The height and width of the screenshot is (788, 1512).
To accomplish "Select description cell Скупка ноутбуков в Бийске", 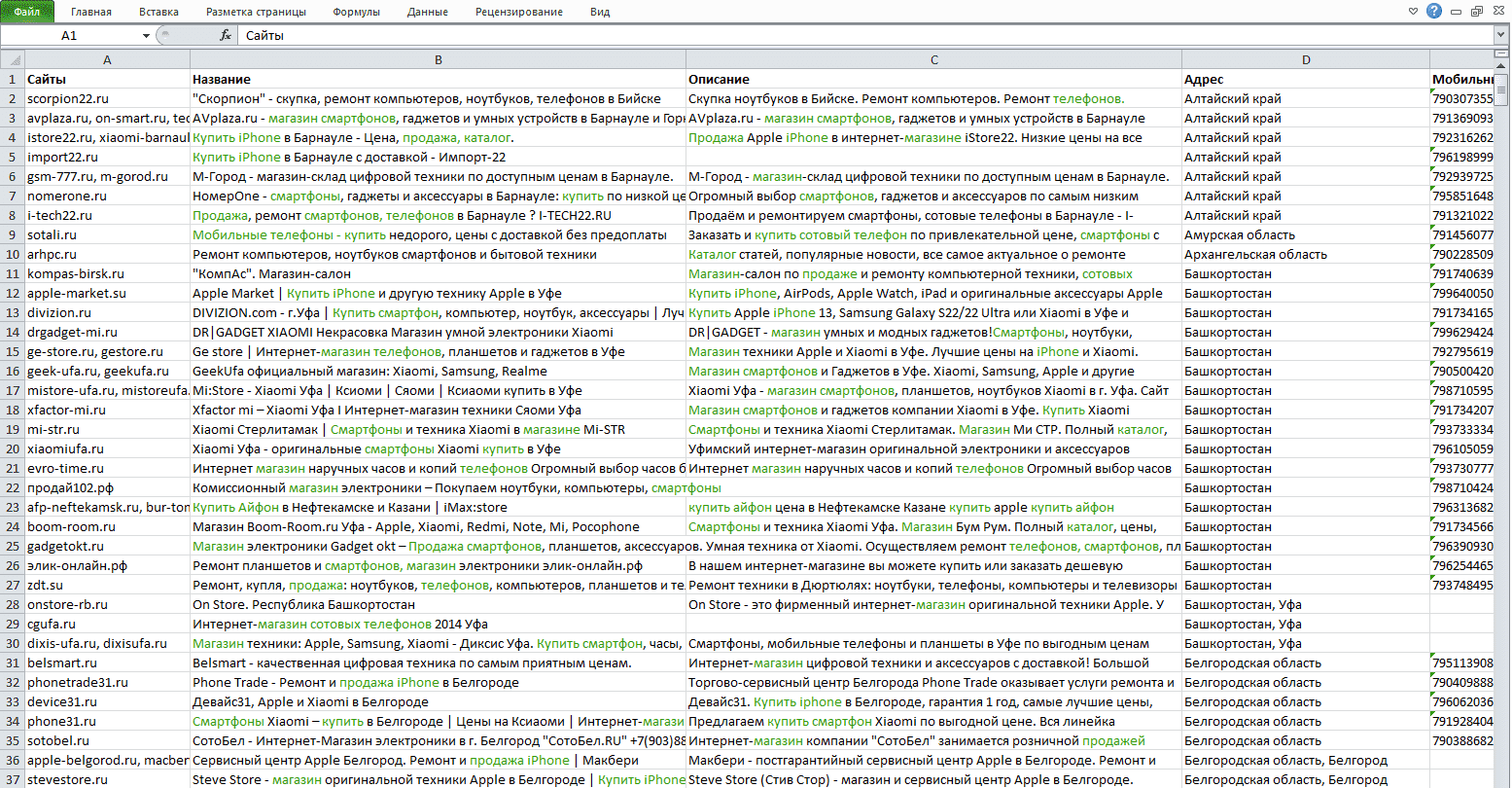I will pos(933,98).
